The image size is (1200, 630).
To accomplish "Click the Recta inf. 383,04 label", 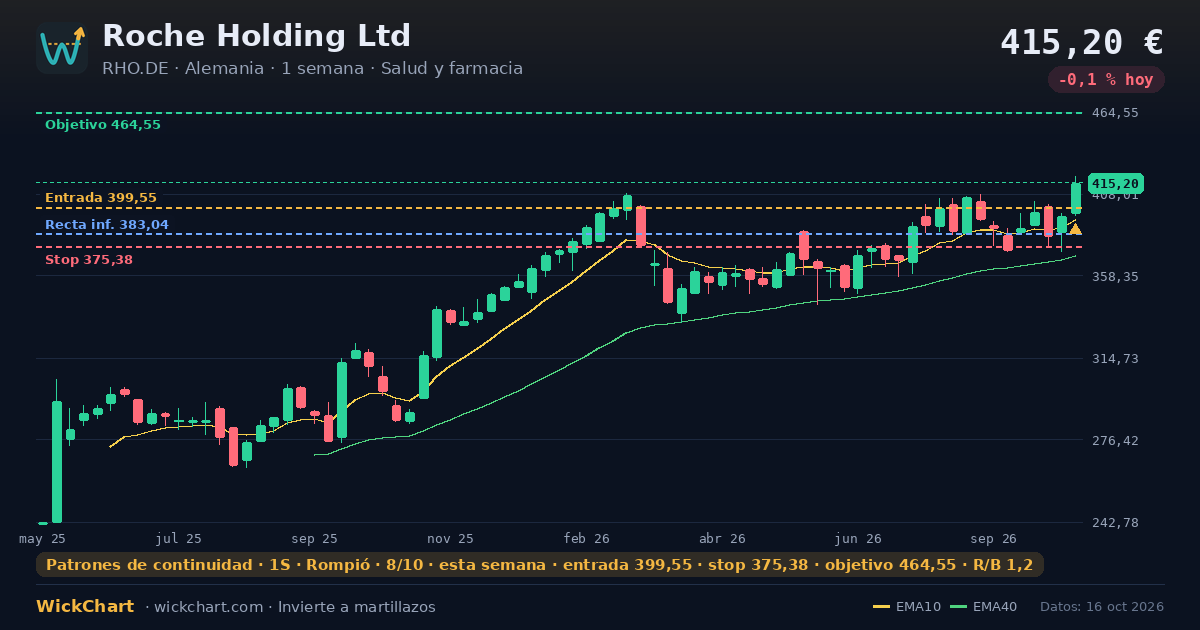I will (107, 225).
